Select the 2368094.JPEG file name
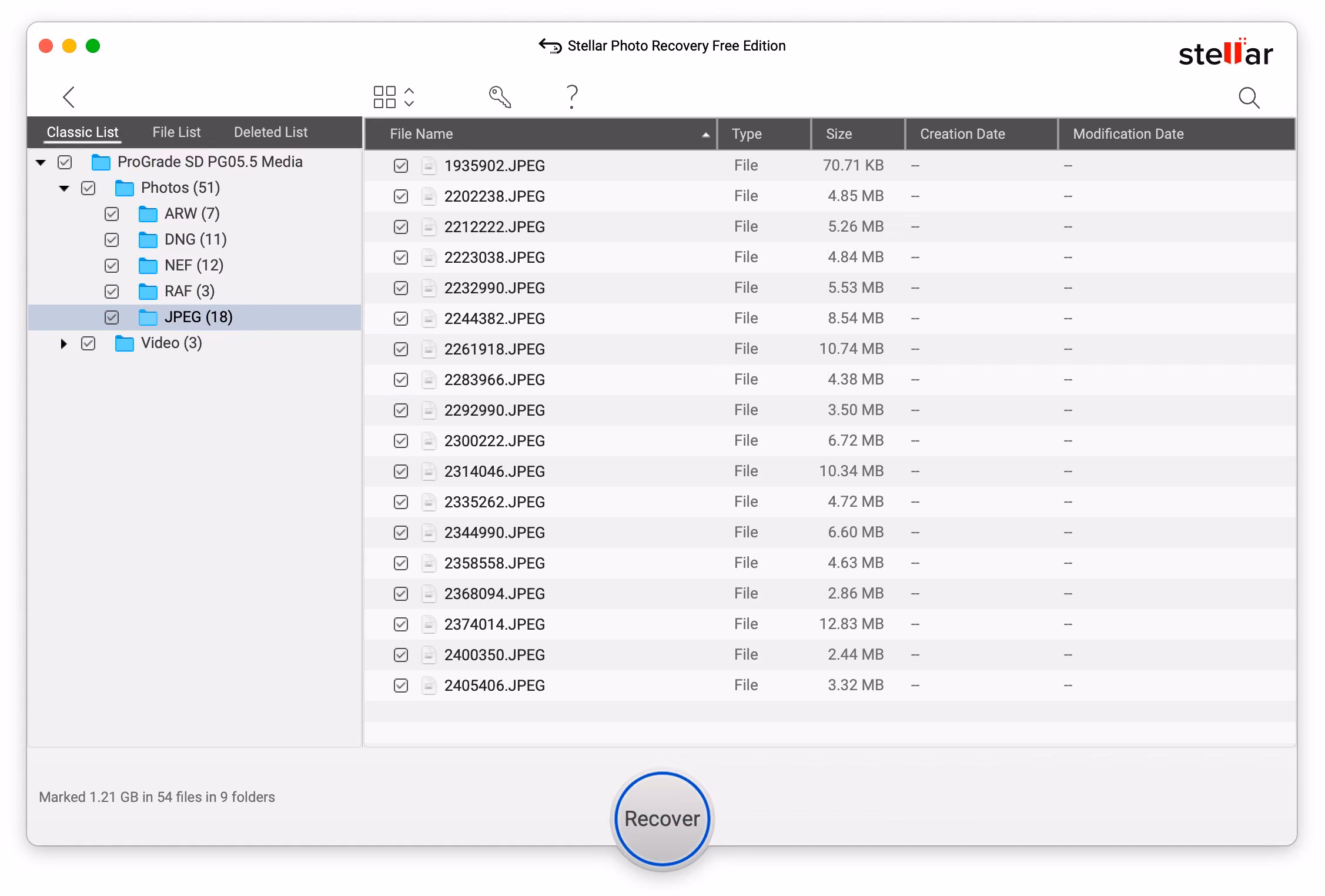1325x896 pixels. [x=494, y=594]
